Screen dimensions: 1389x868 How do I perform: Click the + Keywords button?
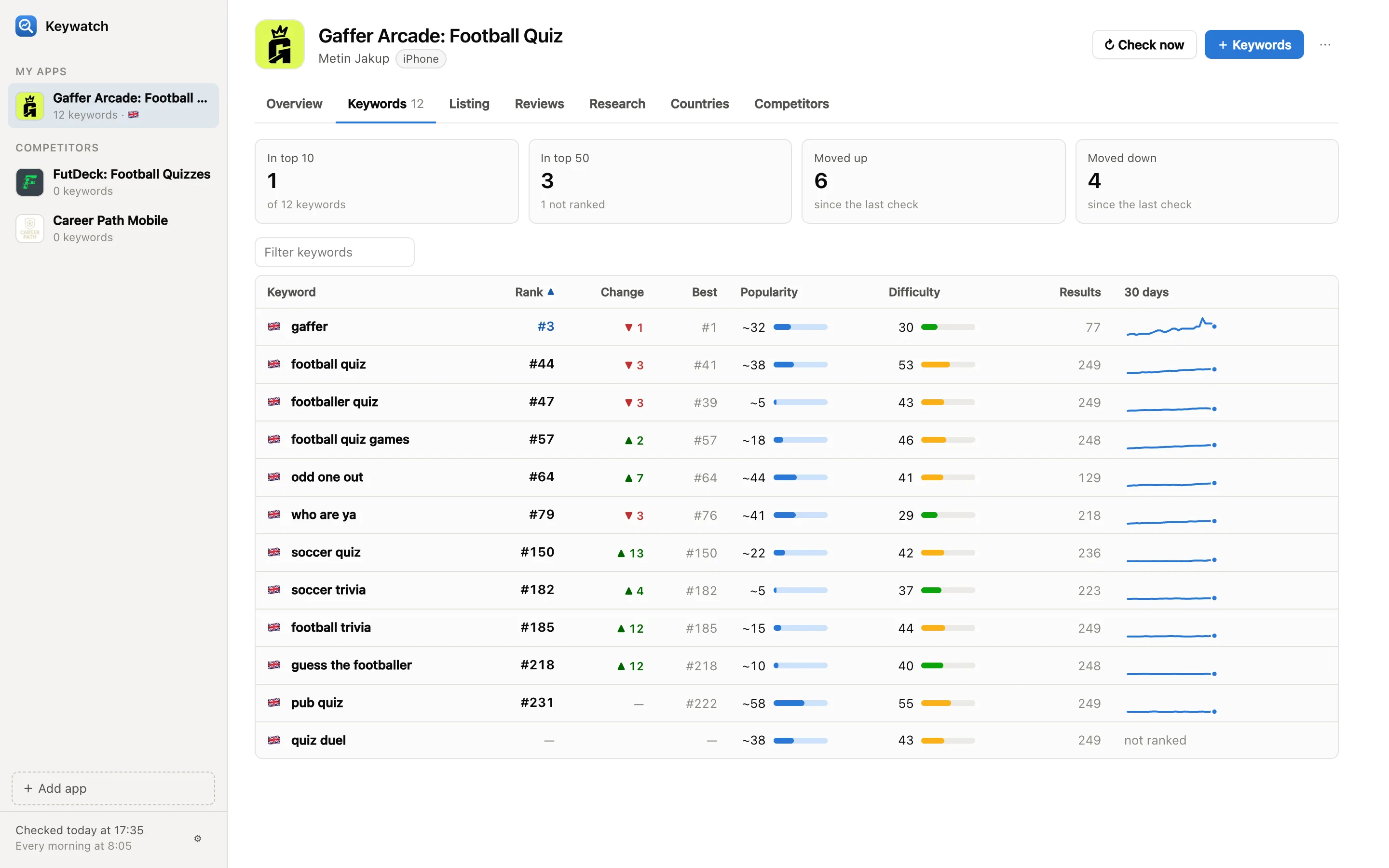(1254, 45)
